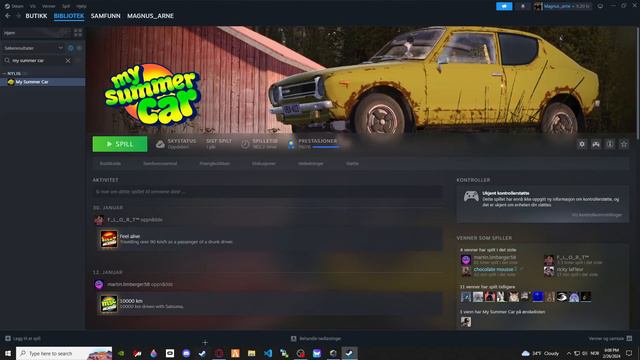Switch to the BIBLIOTEK tab
Viewport: 640px width, 360px height.
pos(69,16)
